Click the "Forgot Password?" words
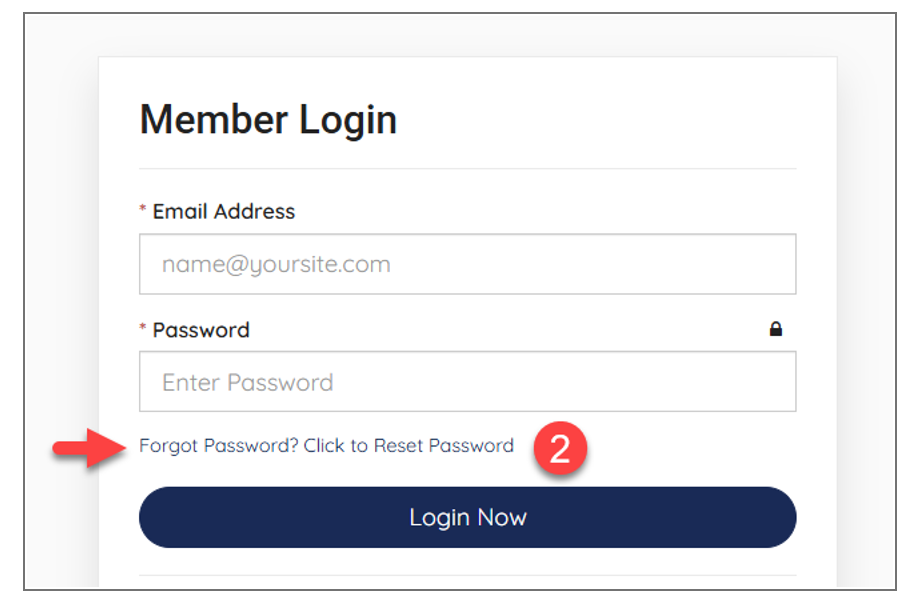The width and height of the screenshot is (918, 604). pyautogui.click(x=218, y=446)
